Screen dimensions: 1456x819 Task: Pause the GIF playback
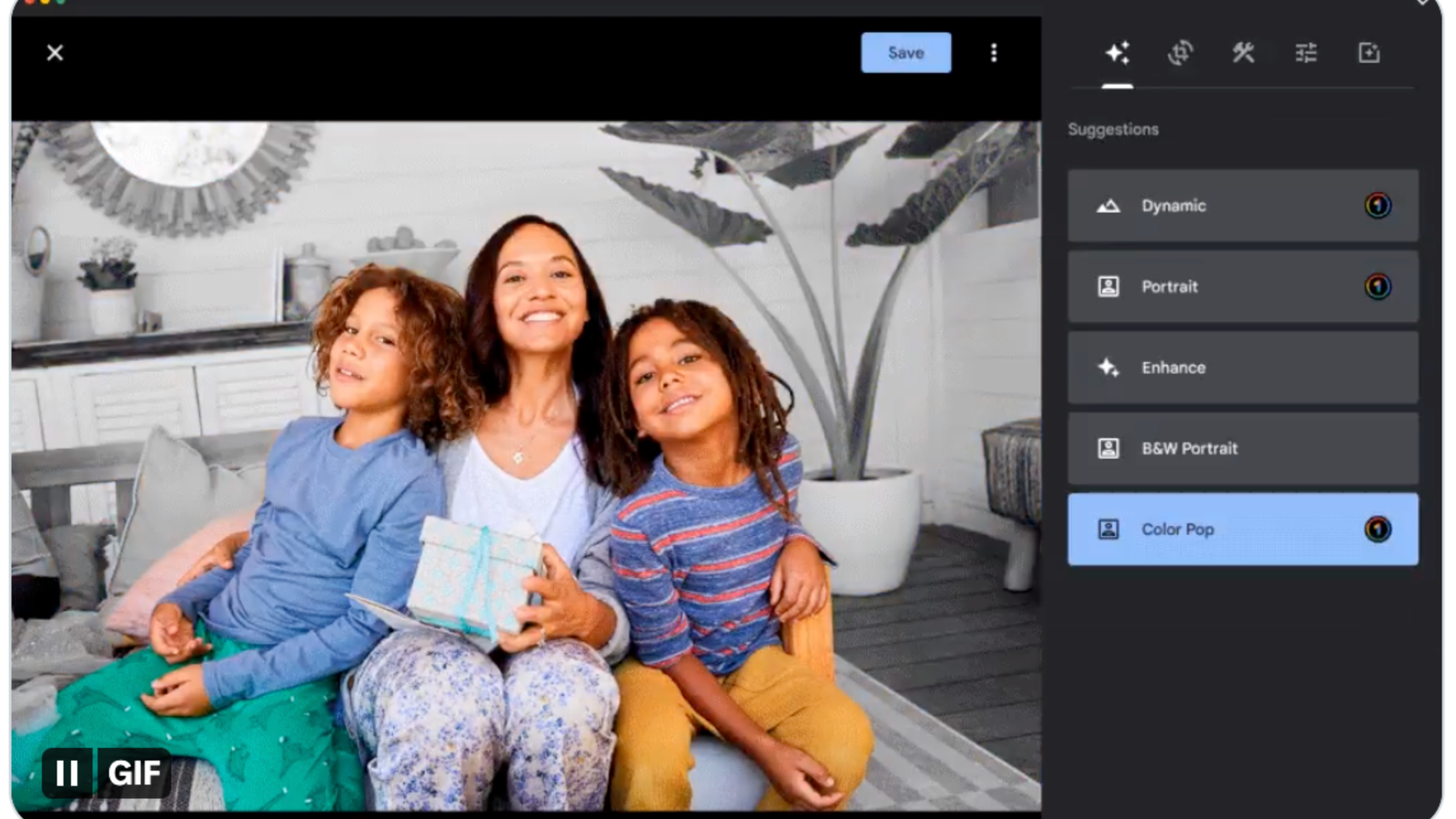[x=67, y=773]
